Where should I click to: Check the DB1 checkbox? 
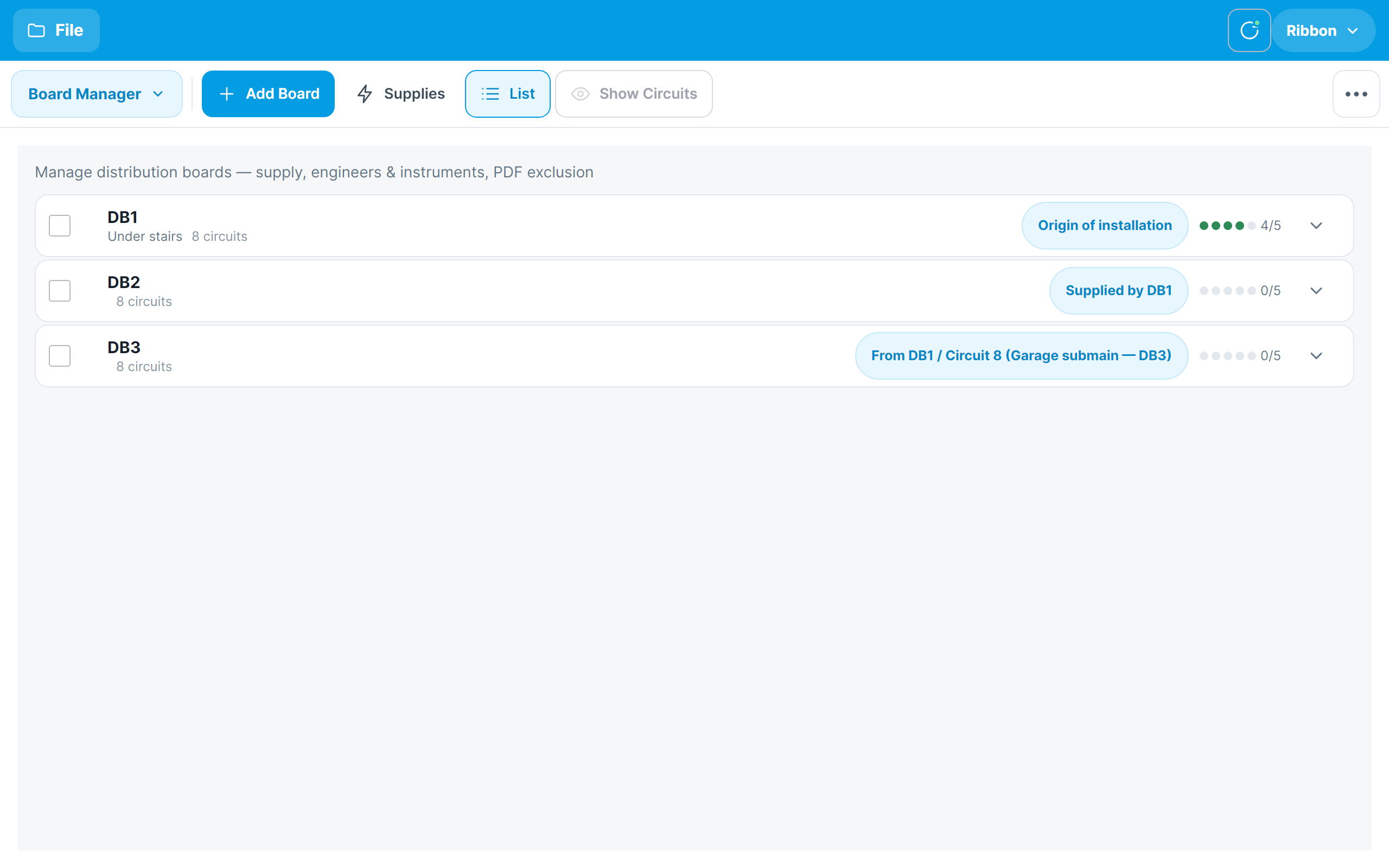click(60, 226)
